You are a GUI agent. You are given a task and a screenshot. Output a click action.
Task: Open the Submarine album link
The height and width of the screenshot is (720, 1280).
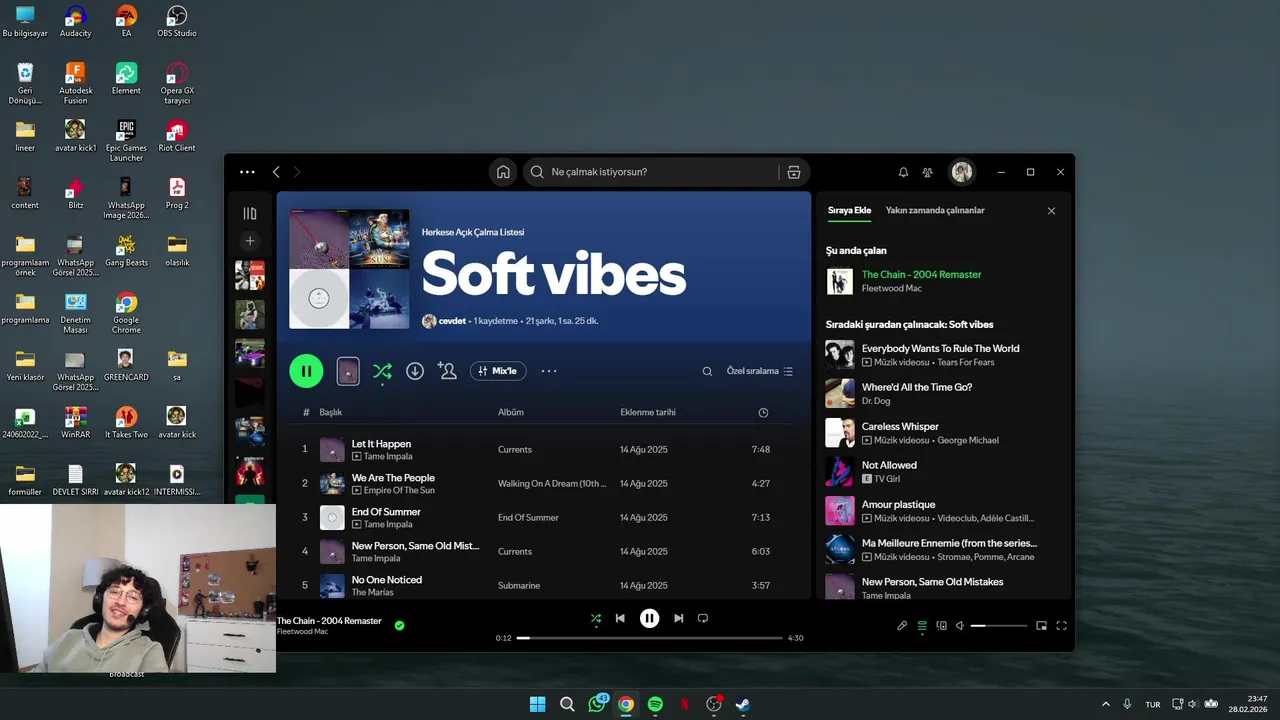point(519,585)
